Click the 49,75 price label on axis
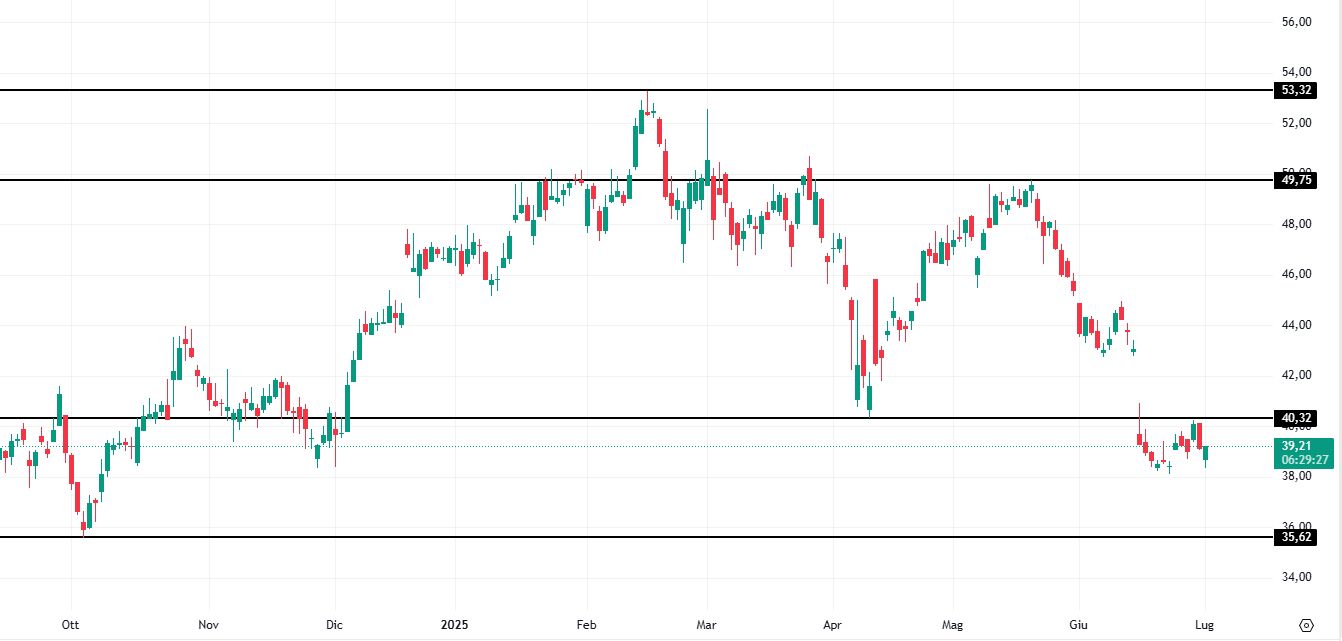1342x641 pixels. 1297,180
